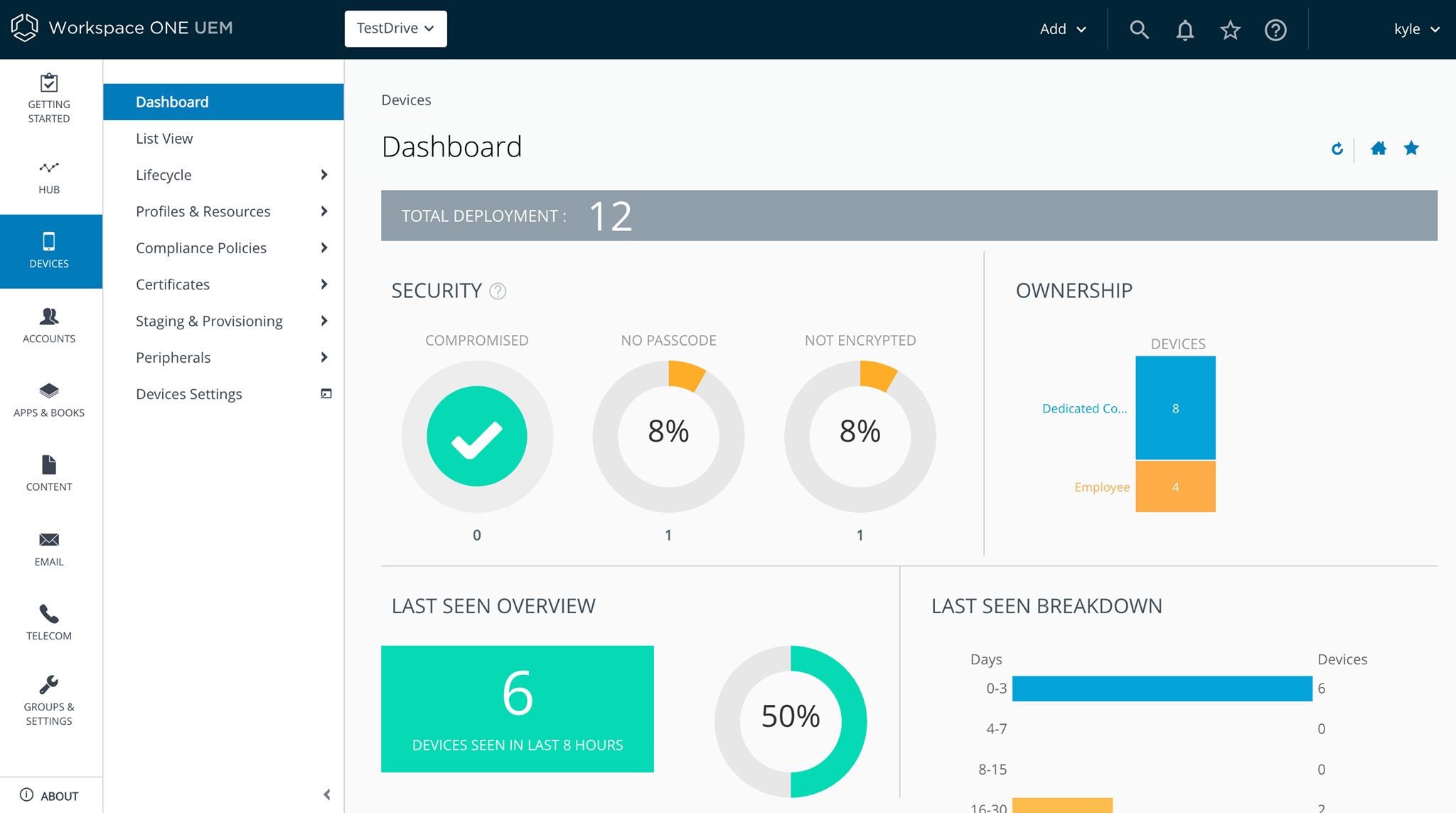Open the Email section icon
The image size is (1456, 813).
pyautogui.click(x=48, y=546)
